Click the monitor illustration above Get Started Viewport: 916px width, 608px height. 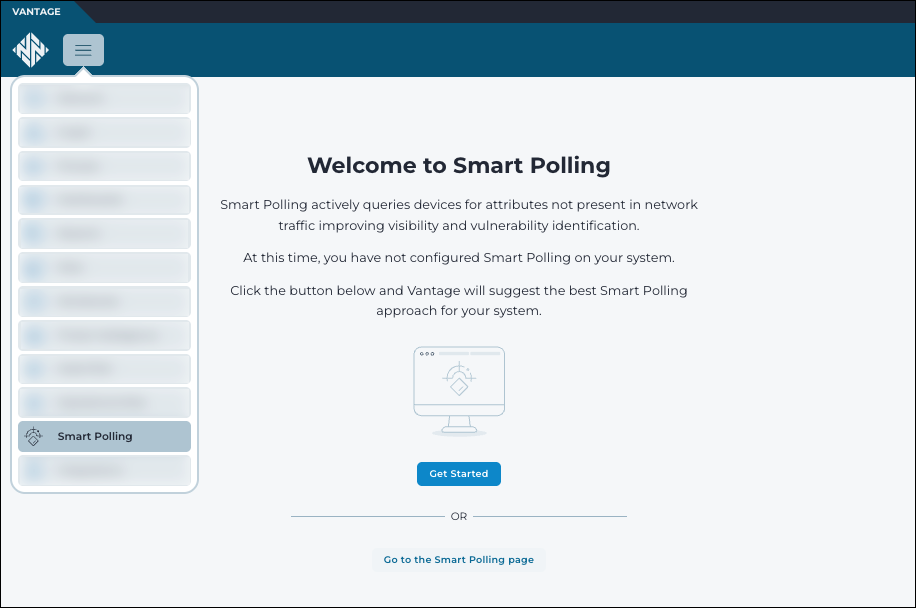coord(459,387)
